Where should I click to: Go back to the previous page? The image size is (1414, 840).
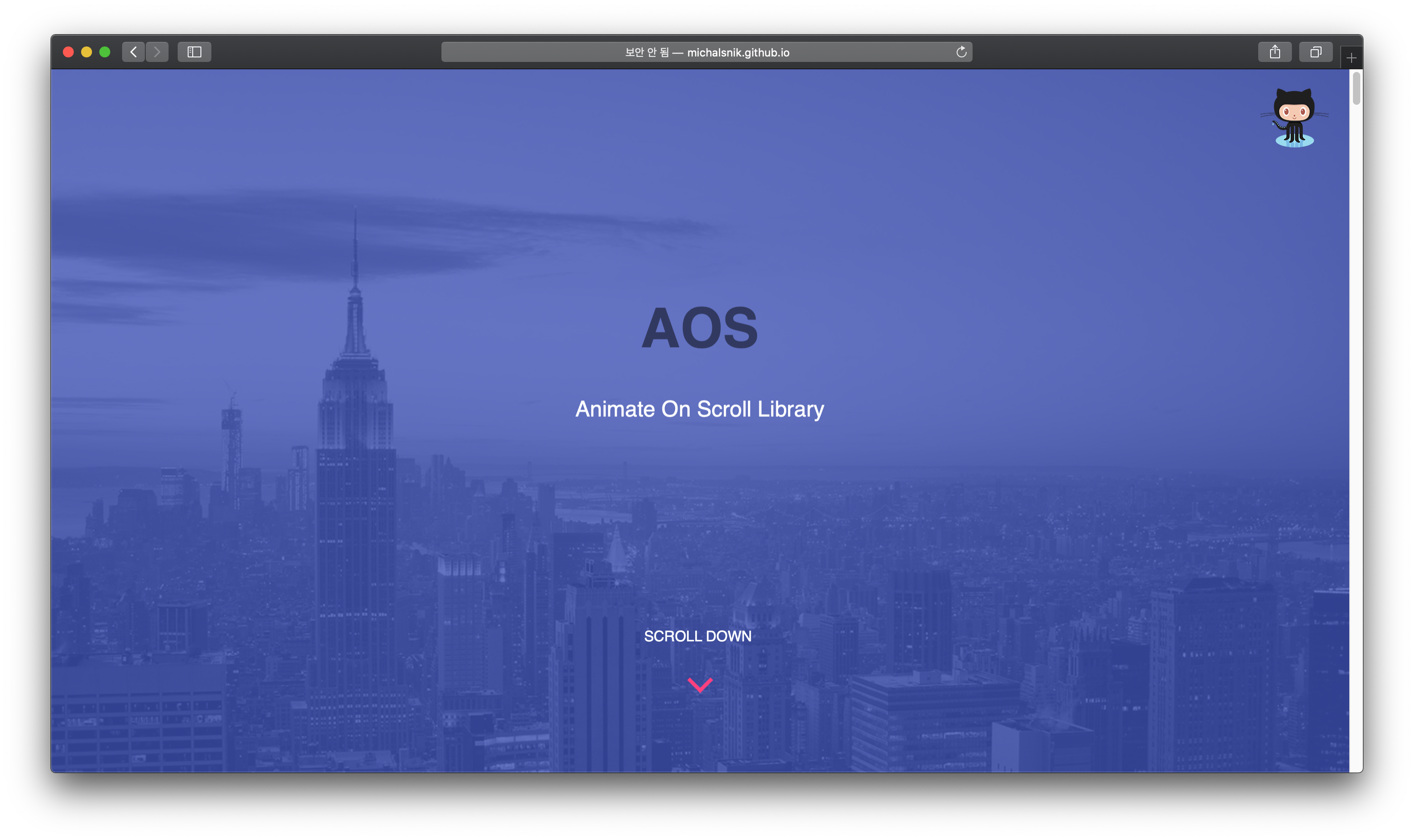[133, 52]
